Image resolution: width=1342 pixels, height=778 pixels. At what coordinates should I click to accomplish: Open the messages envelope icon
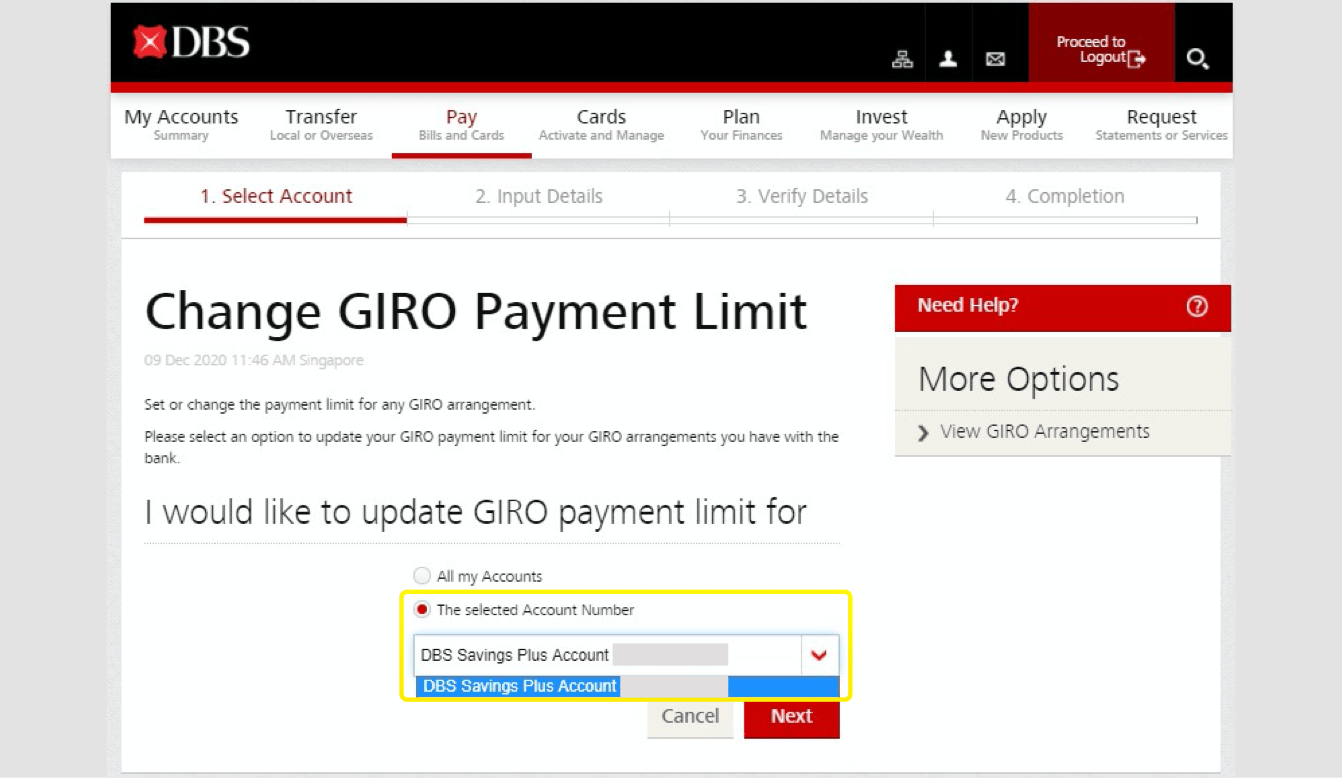click(x=995, y=59)
